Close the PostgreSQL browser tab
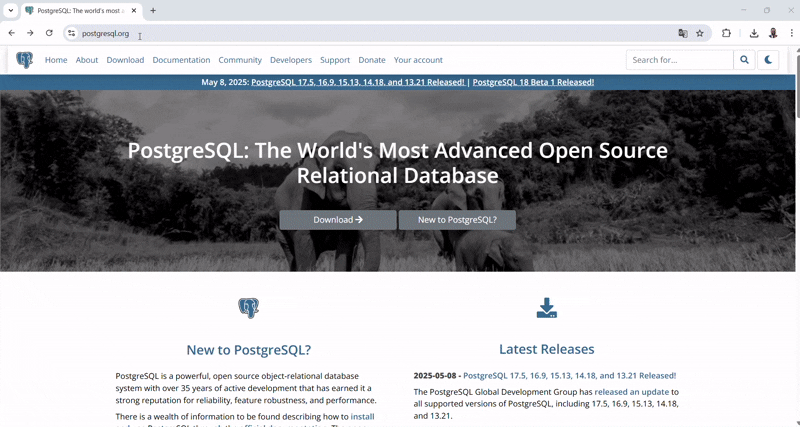The height and width of the screenshot is (427, 800). [134, 10]
